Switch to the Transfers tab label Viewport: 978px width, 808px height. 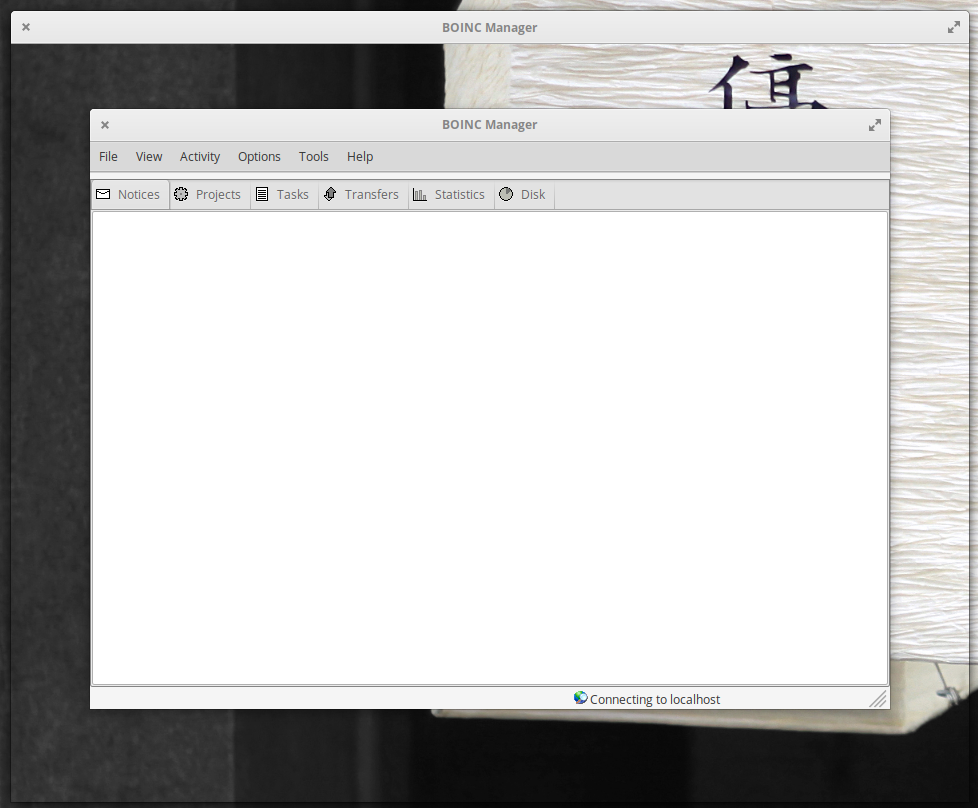click(x=371, y=195)
